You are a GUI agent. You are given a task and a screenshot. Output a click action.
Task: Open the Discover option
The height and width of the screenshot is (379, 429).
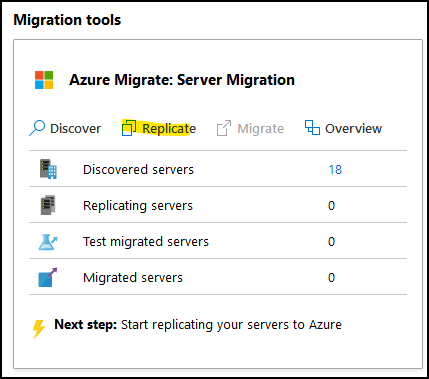(x=75, y=129)
